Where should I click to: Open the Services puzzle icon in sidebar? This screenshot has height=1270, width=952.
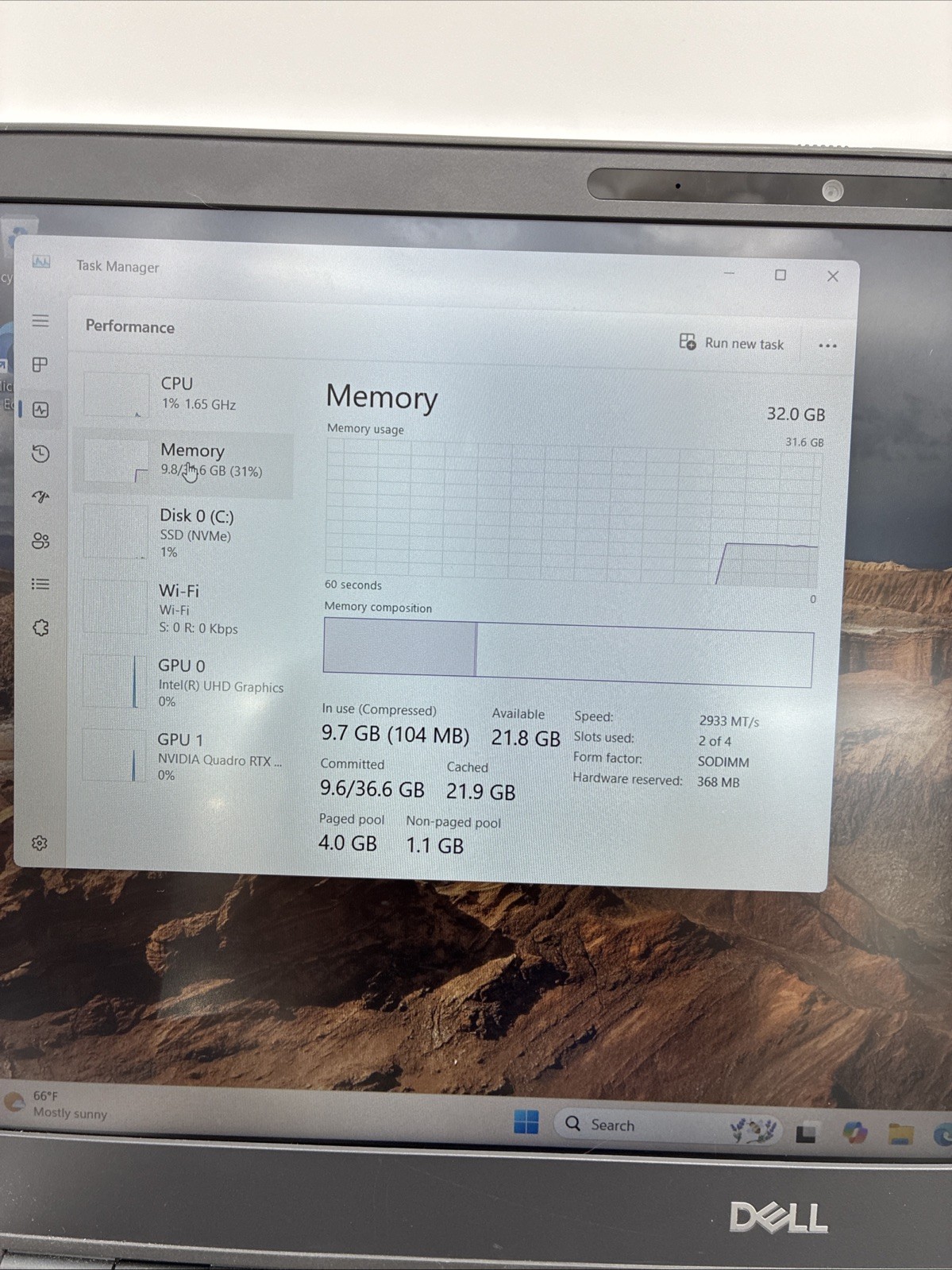coord(40,627)
